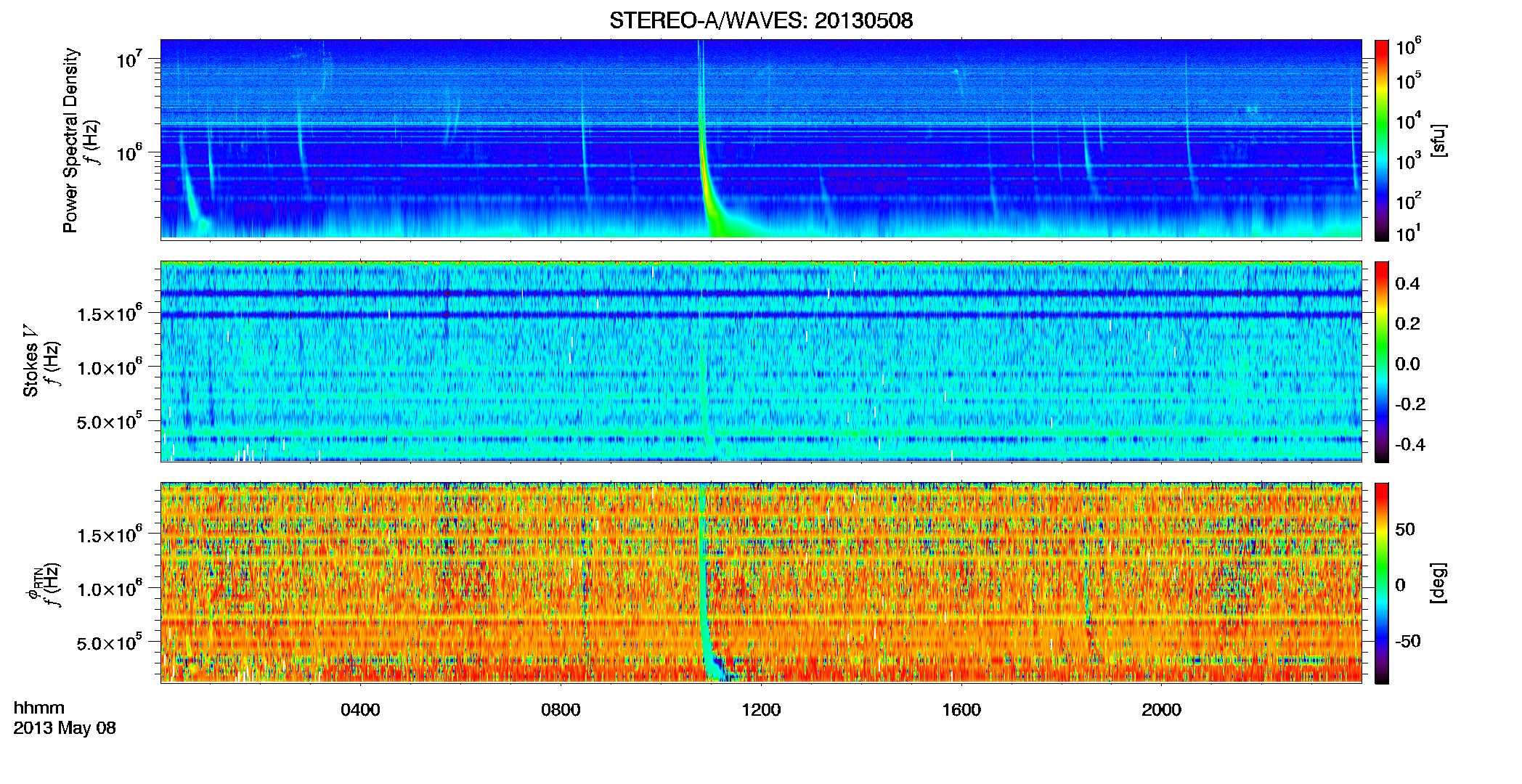Click the -0.4 label on Stokes colorbar

(x=1410, y=445)
